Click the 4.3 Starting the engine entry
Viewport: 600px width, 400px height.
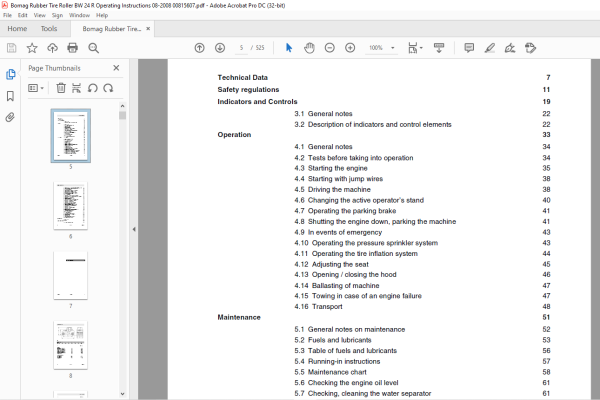pos(331,168)
